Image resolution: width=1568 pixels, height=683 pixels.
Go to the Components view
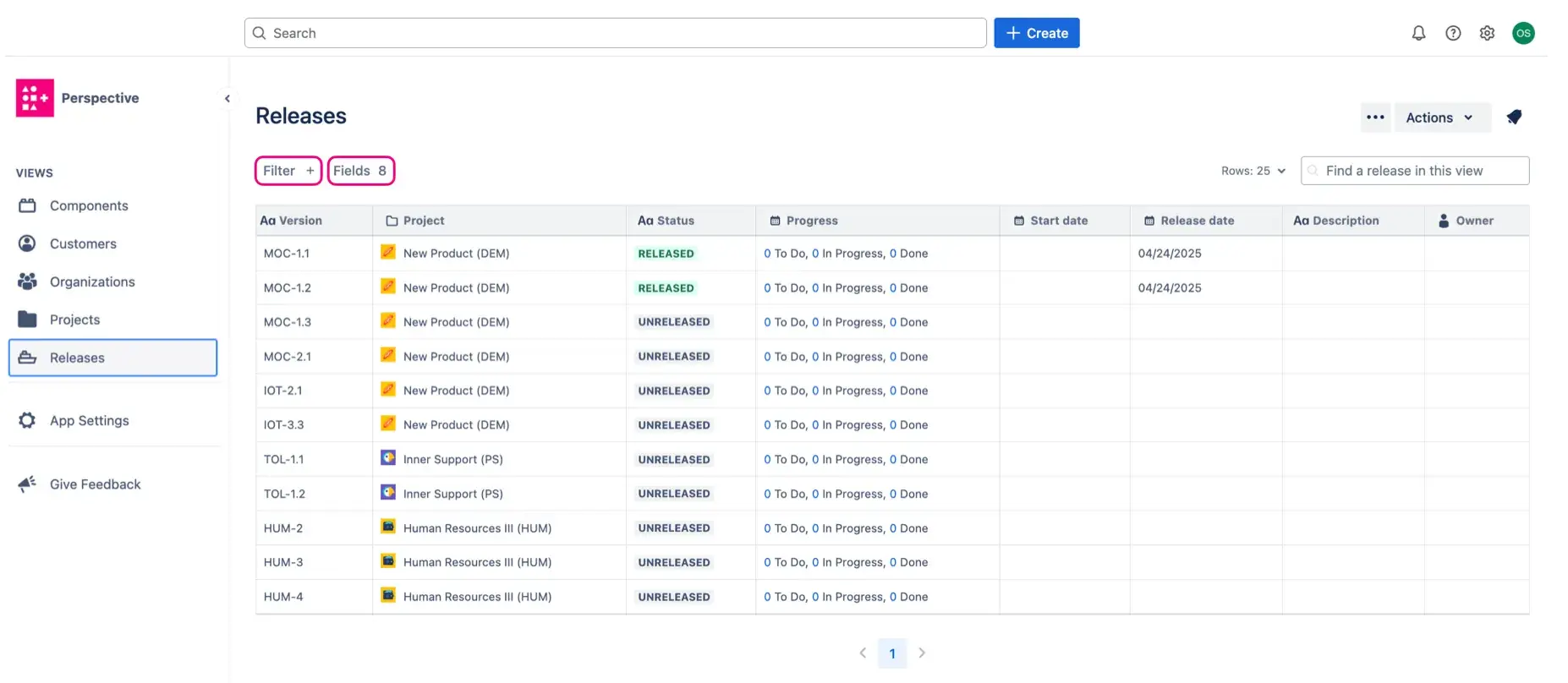click(89, 205)
